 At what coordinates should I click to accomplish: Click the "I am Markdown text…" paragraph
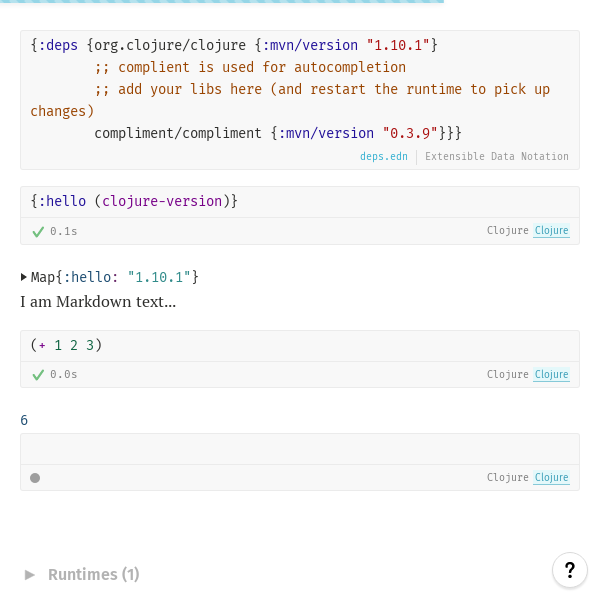point(98,301)
